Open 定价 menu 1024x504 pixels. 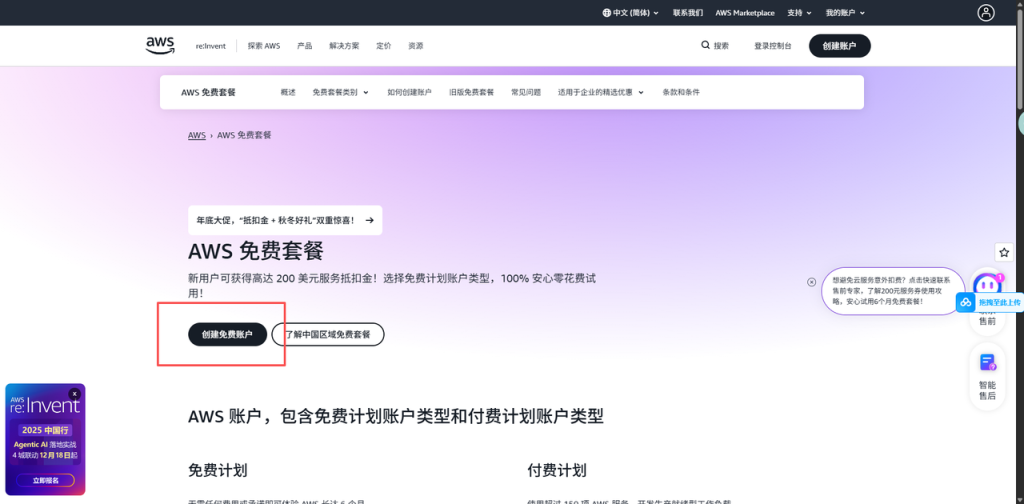tap(384, 46)
